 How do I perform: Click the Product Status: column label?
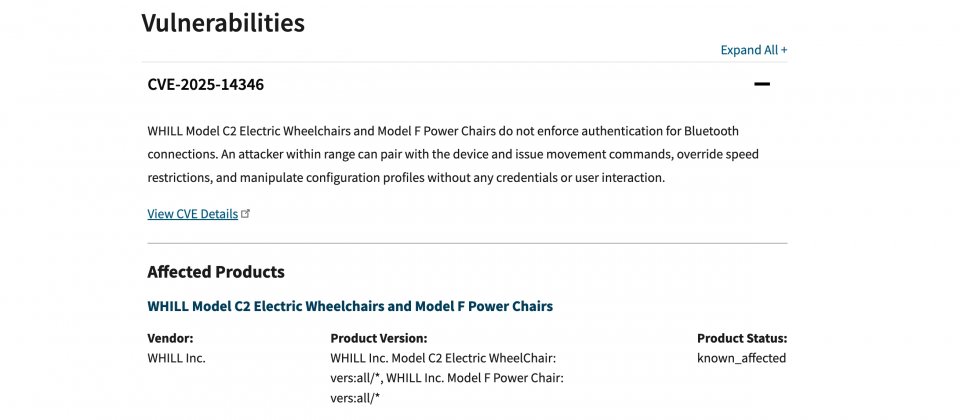click(742, 338)
